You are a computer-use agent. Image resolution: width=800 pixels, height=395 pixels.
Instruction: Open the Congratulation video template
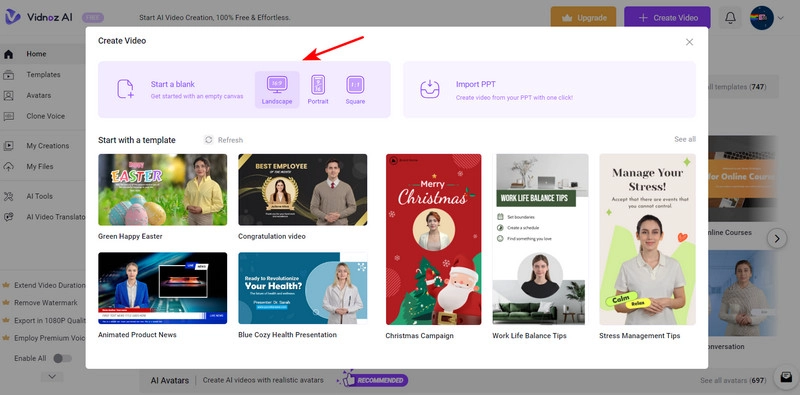[x=303, y=190]
